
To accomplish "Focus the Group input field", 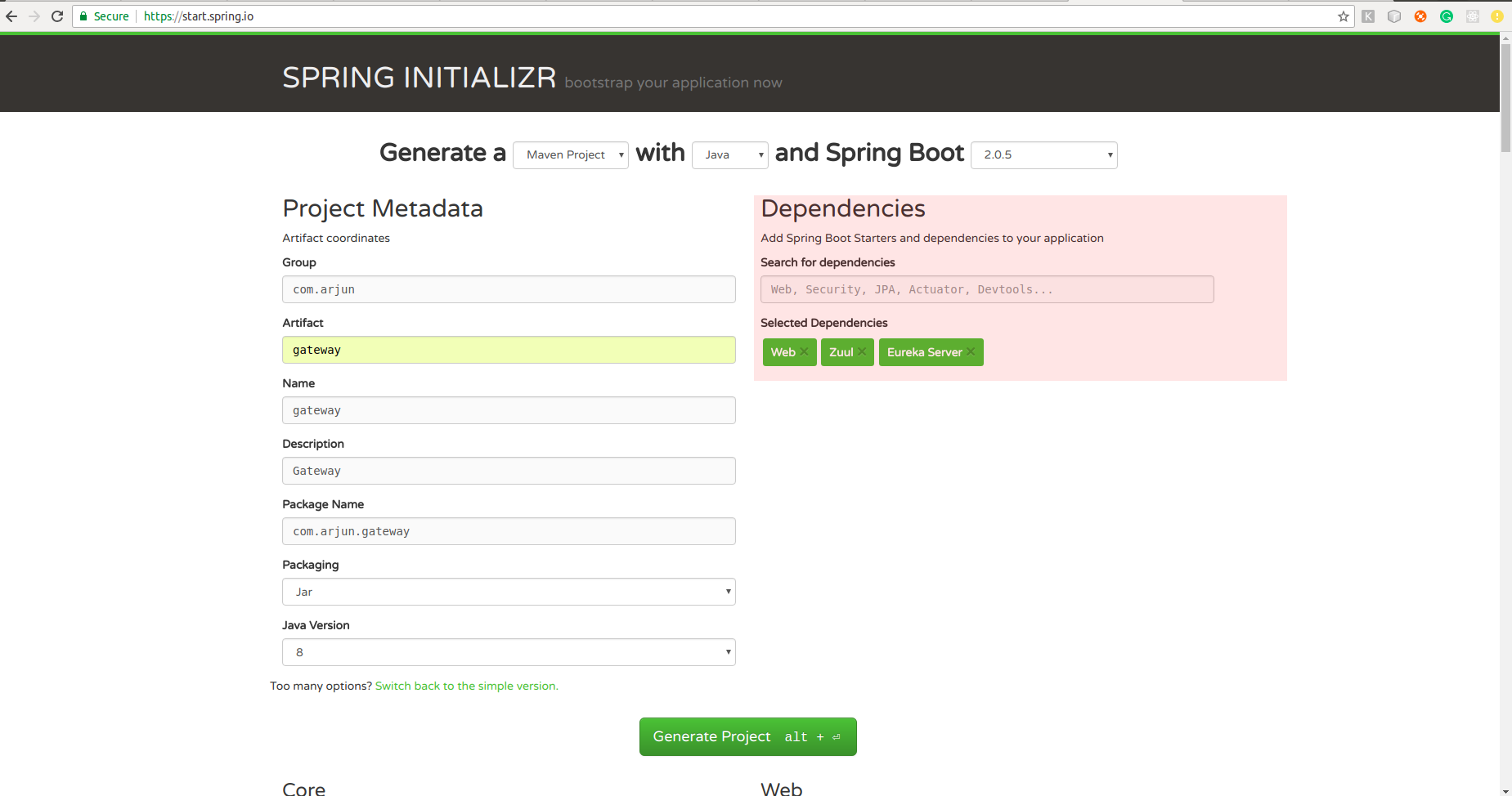I will pos(509,289).
